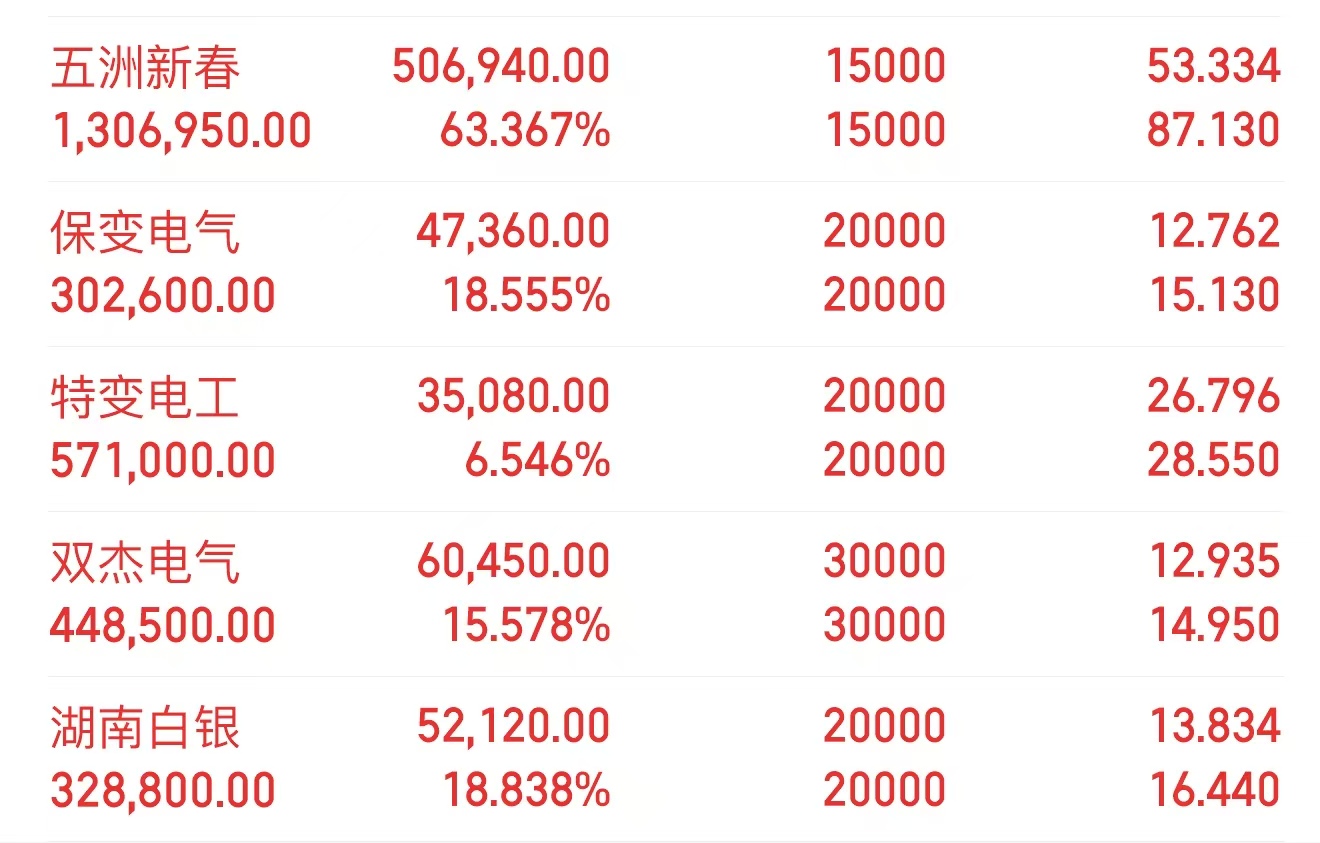This screenshot has width=1320, height=843.
Task: Open the 湖南白银 stock holding
Action: (x=146, y=728)
